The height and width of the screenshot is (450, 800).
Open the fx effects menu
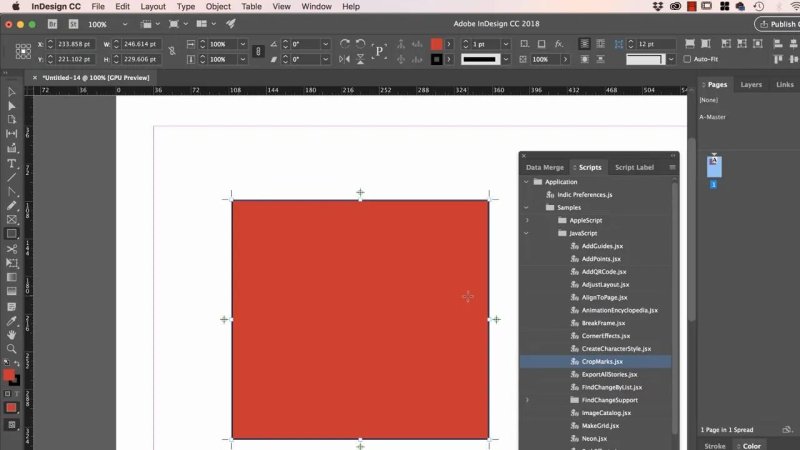[x=559, y=44]
